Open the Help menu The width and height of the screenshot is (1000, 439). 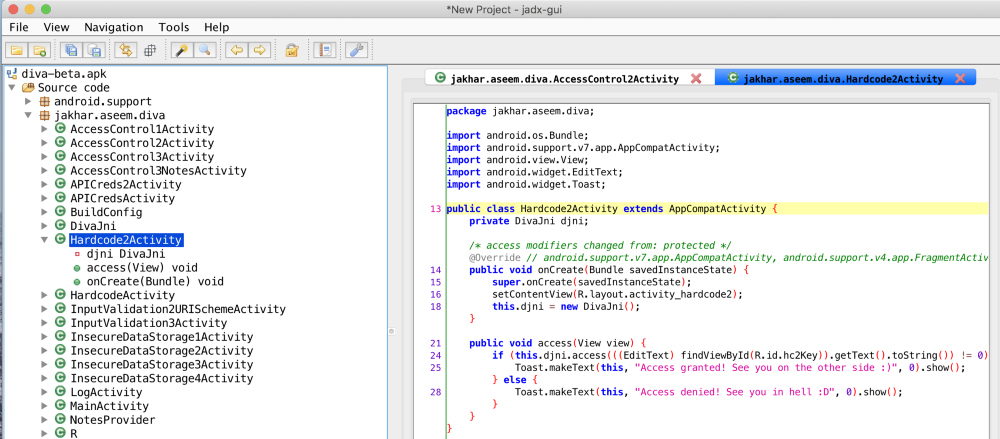(x=216, y=27)
